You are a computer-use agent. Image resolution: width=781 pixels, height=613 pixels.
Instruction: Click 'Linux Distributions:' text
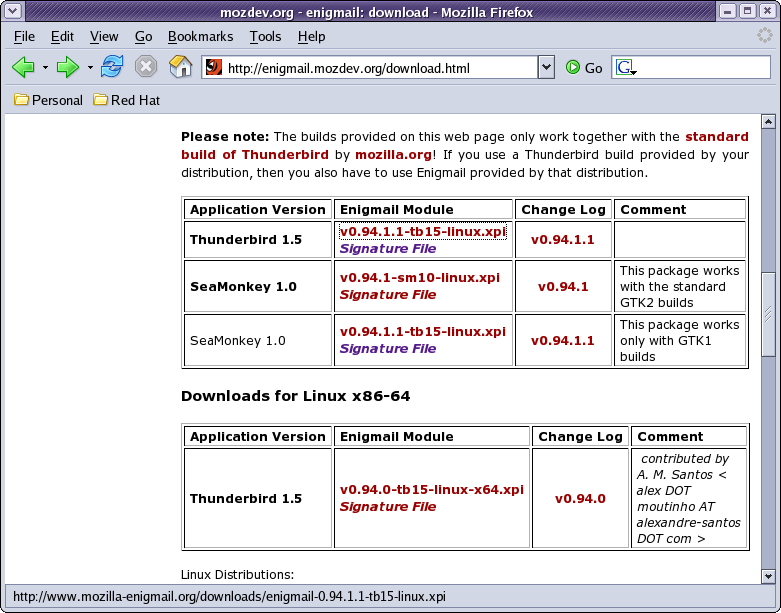tap(237, 574)
